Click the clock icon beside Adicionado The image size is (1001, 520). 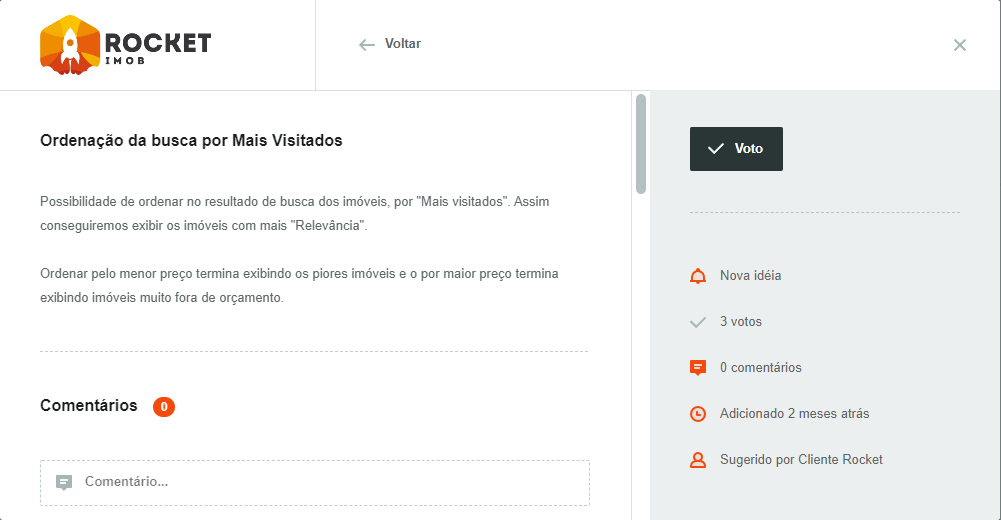coord(698,414)
